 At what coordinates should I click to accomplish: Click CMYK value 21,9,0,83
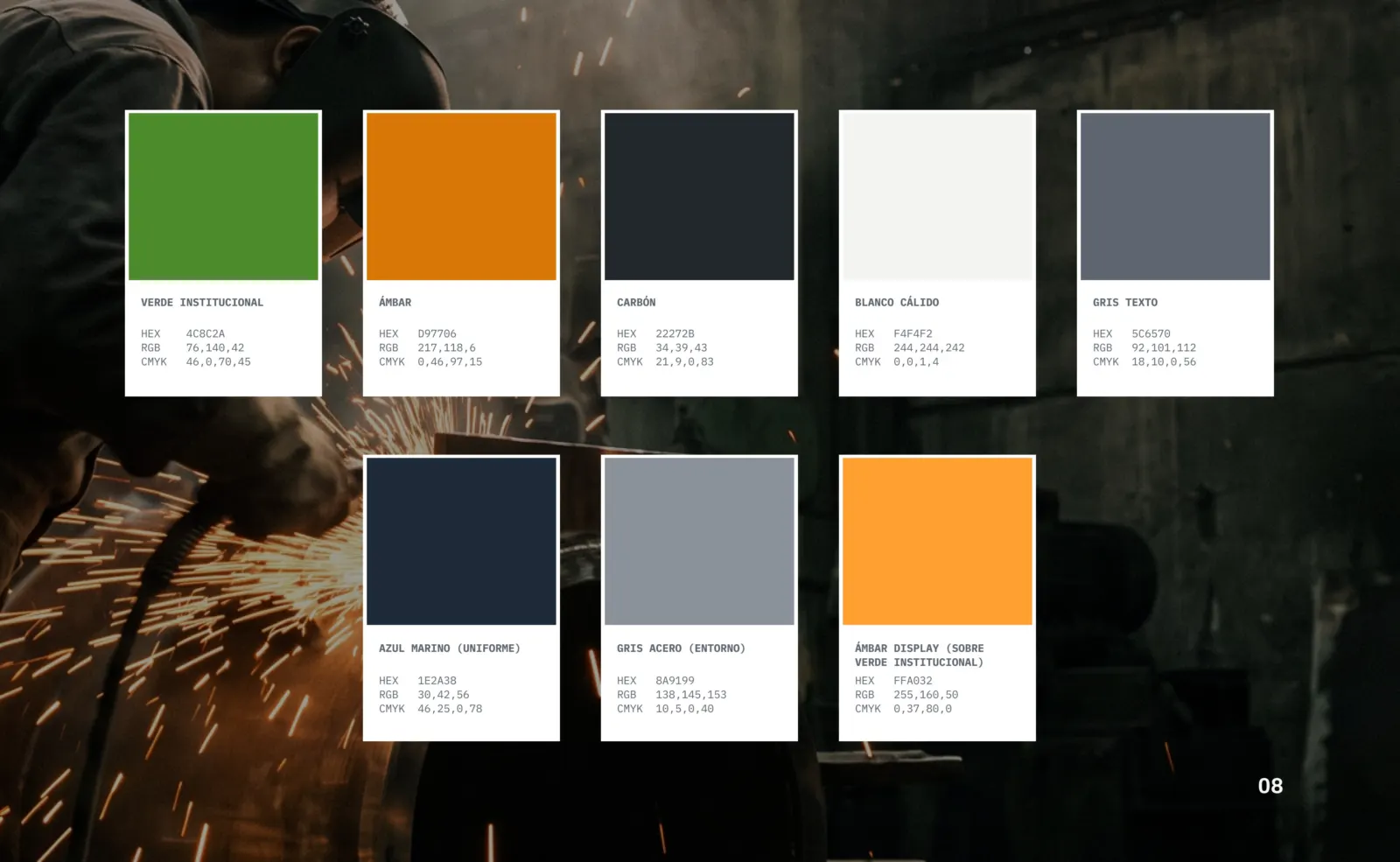tap(684, 361)
